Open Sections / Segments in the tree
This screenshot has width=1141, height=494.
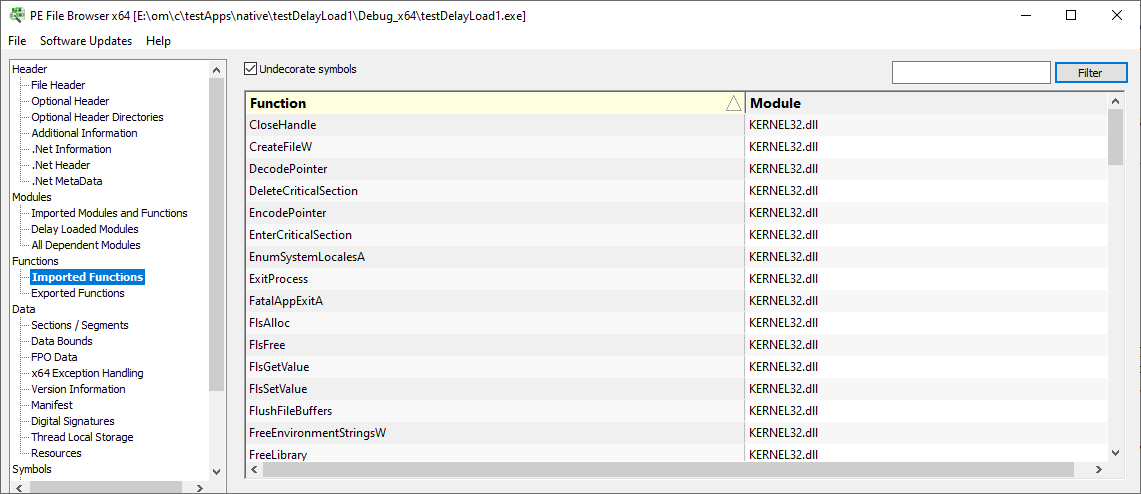(80, 325)
